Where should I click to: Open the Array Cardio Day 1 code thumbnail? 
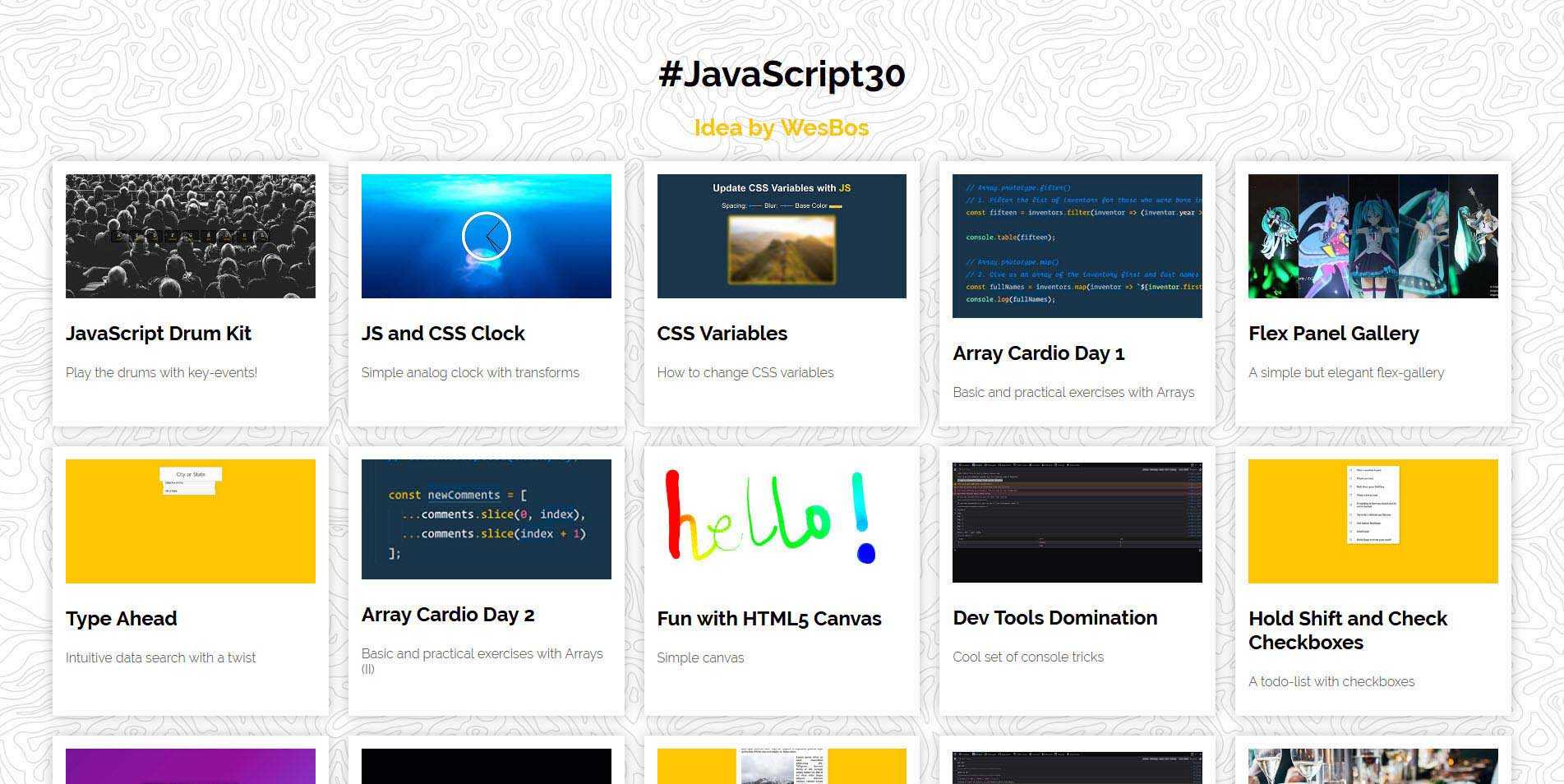(1077, 246)
